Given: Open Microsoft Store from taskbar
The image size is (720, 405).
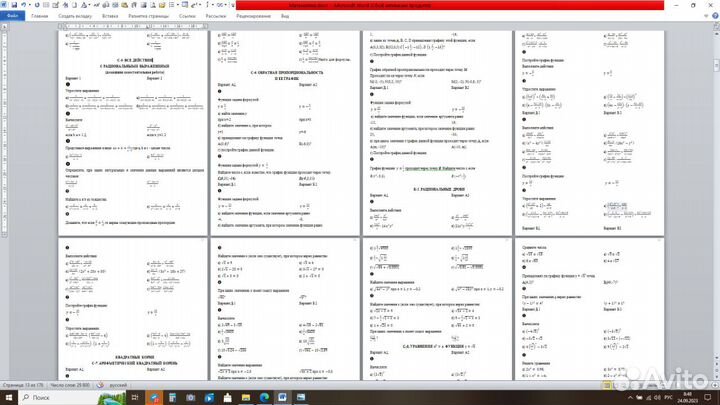Looking at the screenshot, I should click(227, 397).
